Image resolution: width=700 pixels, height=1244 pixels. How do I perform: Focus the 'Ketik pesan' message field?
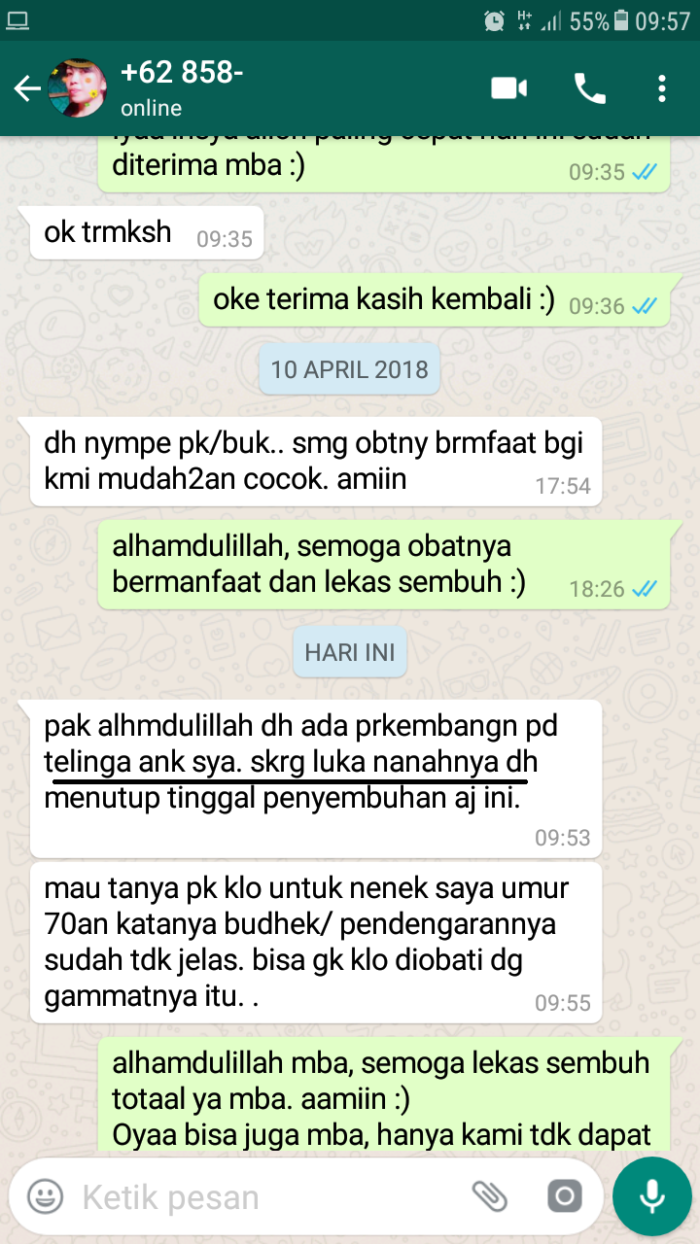point(265,1196)
